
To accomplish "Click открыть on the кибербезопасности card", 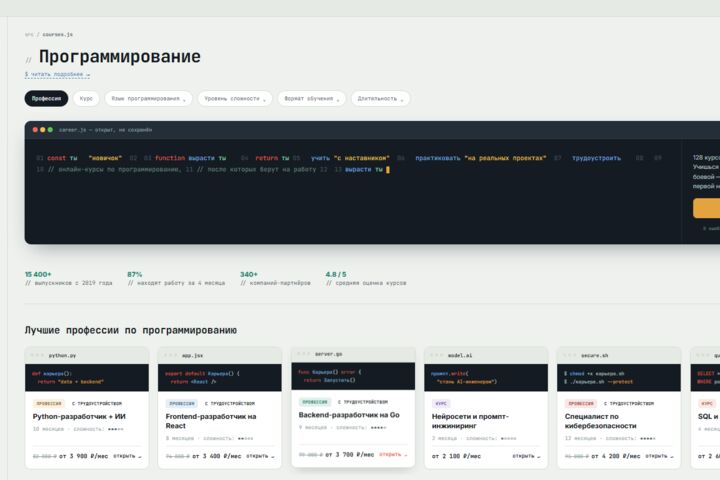I will [x=660, y=456].
